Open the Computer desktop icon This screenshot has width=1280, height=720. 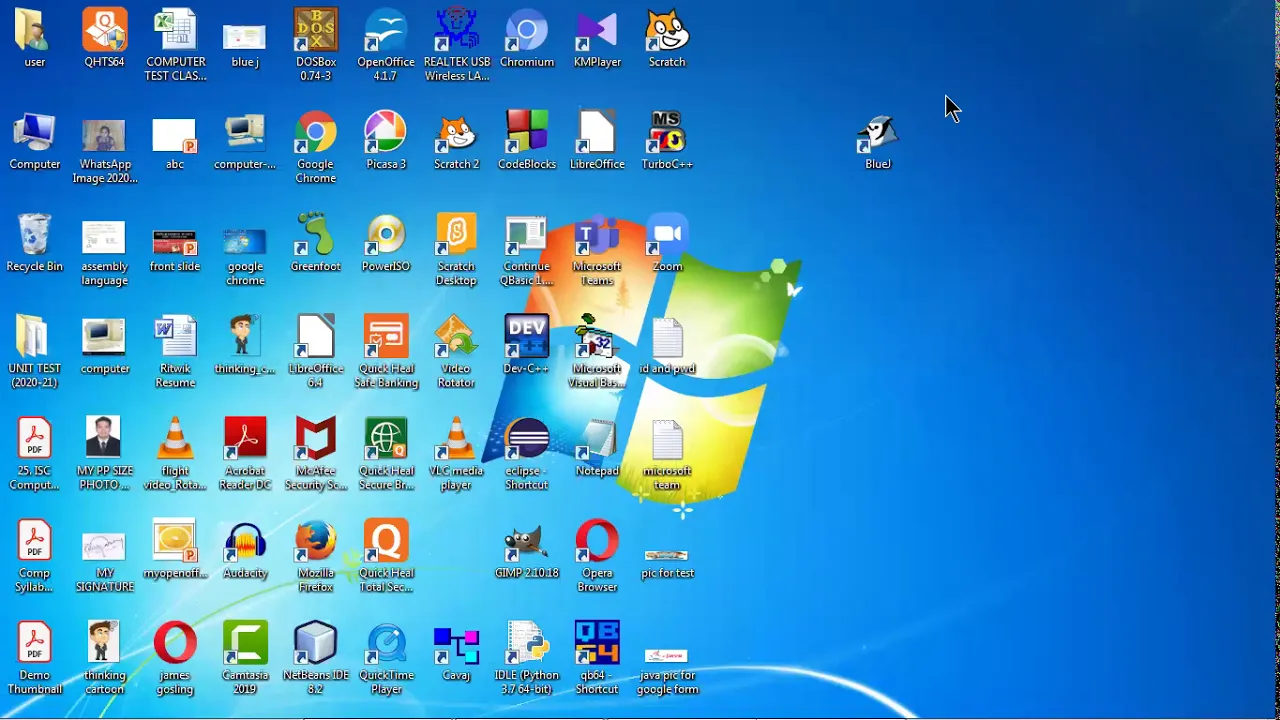click(x=34, y=141)
